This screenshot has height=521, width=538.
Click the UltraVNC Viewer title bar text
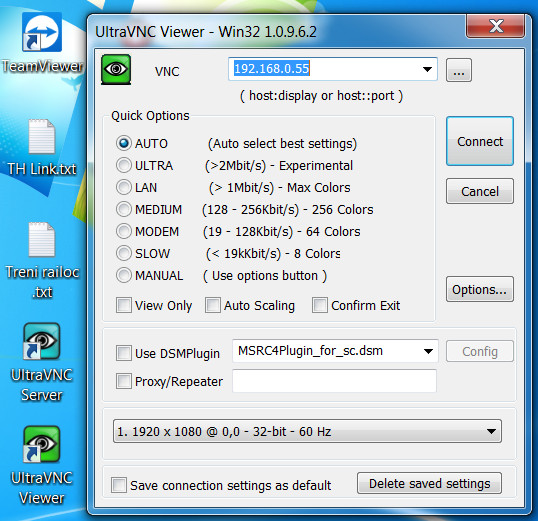point(206,32)
